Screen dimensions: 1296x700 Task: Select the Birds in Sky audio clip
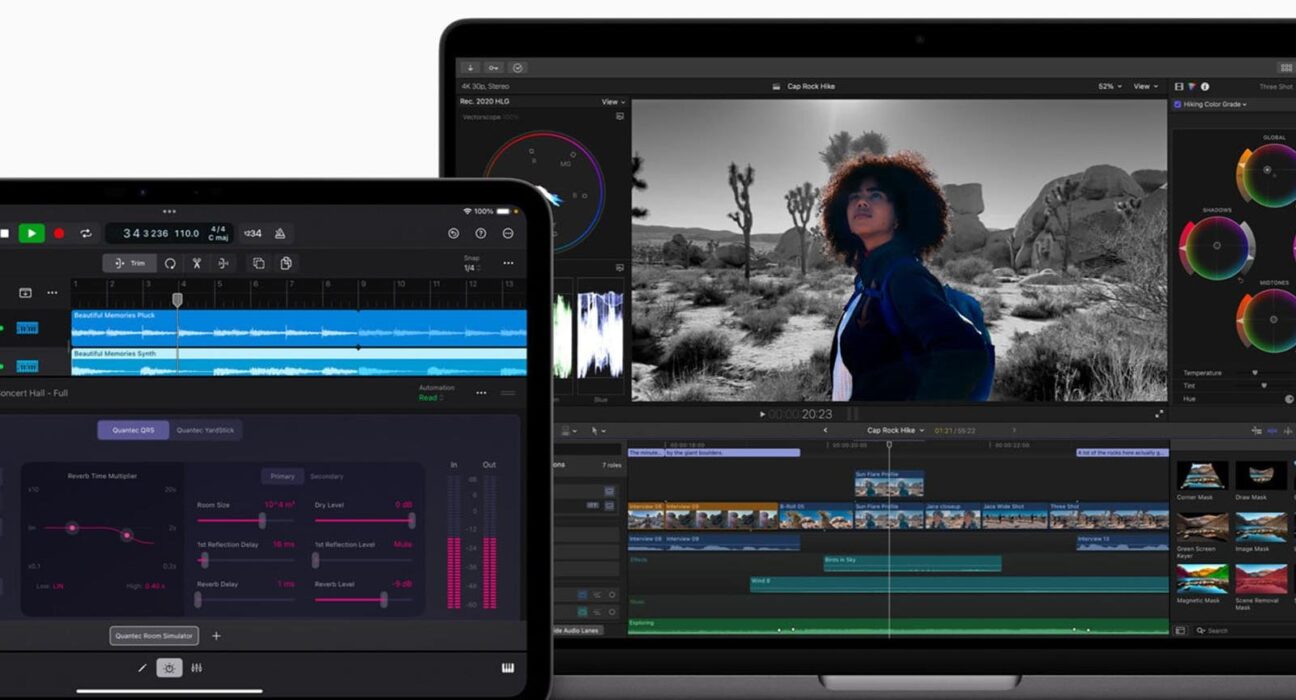click(912, 563)
